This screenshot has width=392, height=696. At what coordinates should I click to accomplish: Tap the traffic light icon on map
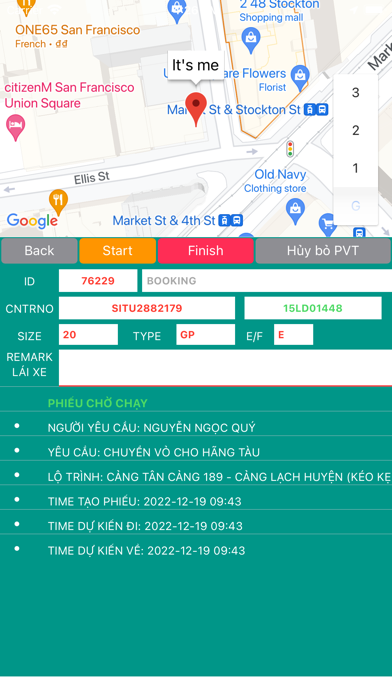pyautogui.click(x=290, y=149)
